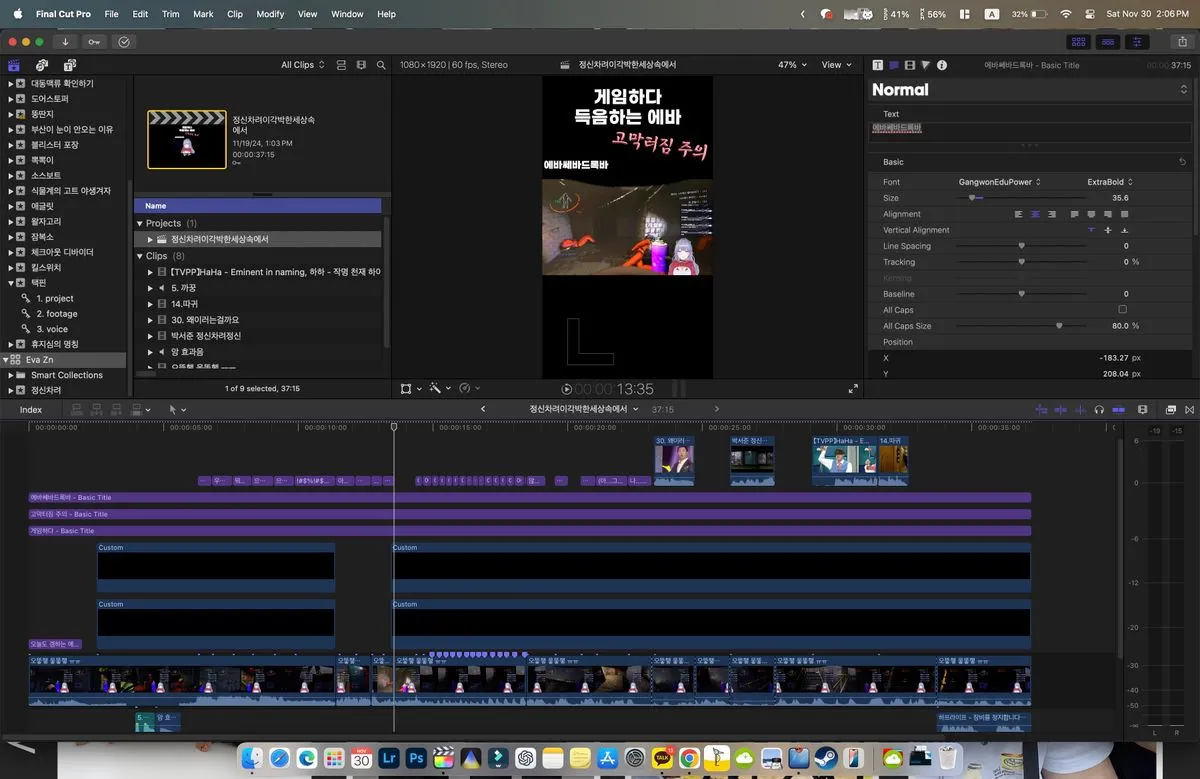Collapse the Projects section disclosure triangle
The image size is (1200, 779).
[140, 223]
